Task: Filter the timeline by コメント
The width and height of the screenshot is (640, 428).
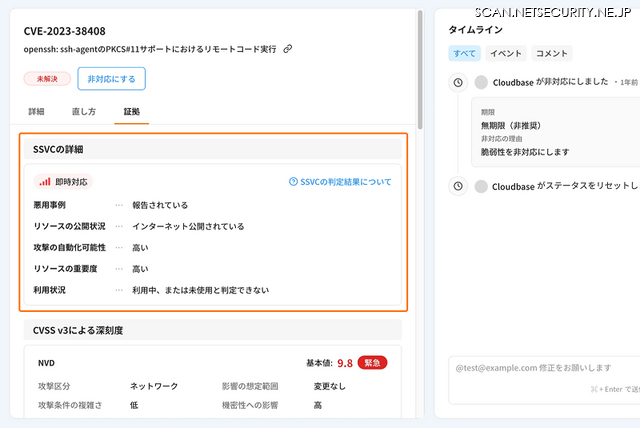Action: tap(553, 53)
